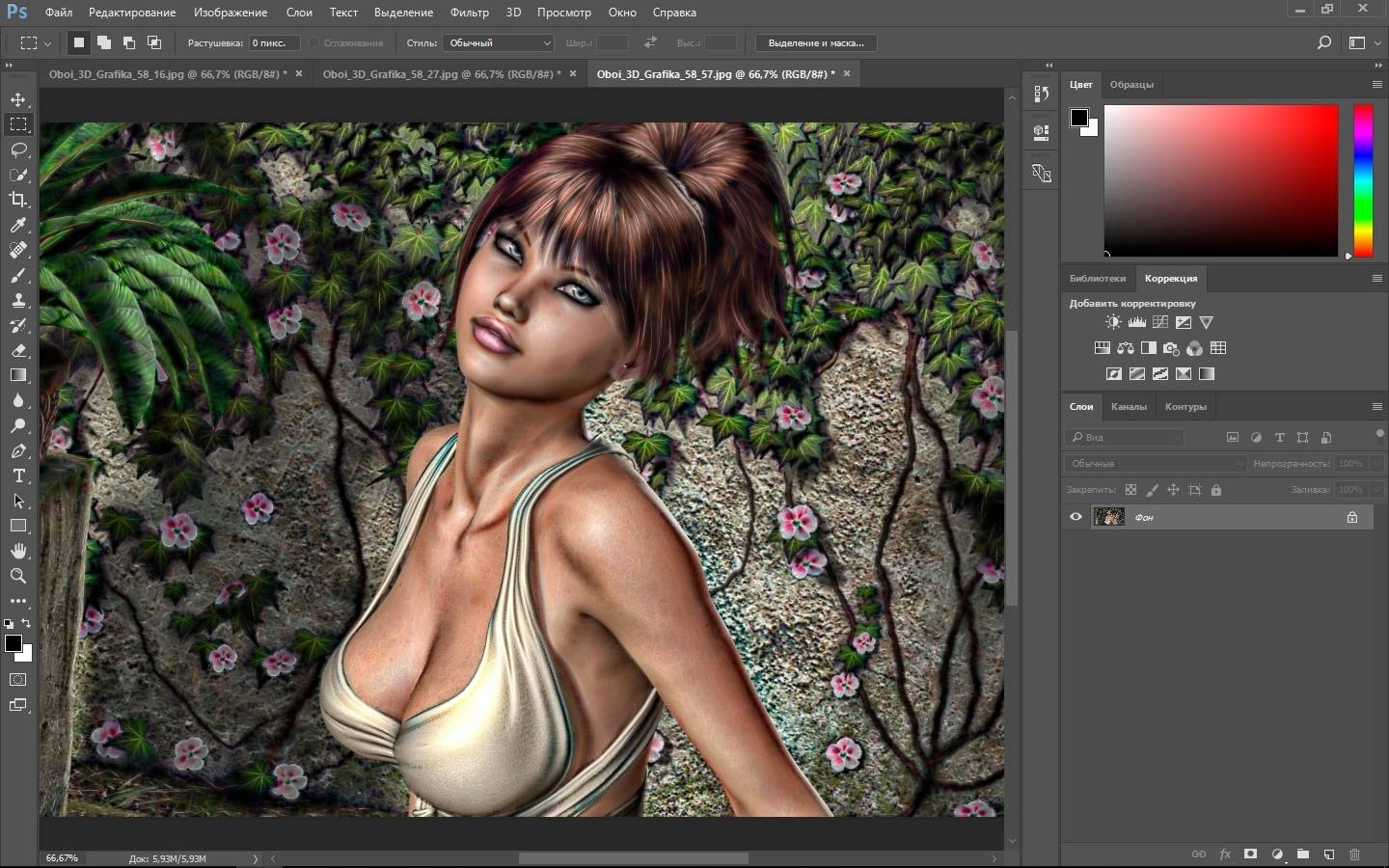Image resolution: width=1389 pixels, height=868 pixels.
Task: Select the Healing Brush tool
Action: tap(18, 250)
